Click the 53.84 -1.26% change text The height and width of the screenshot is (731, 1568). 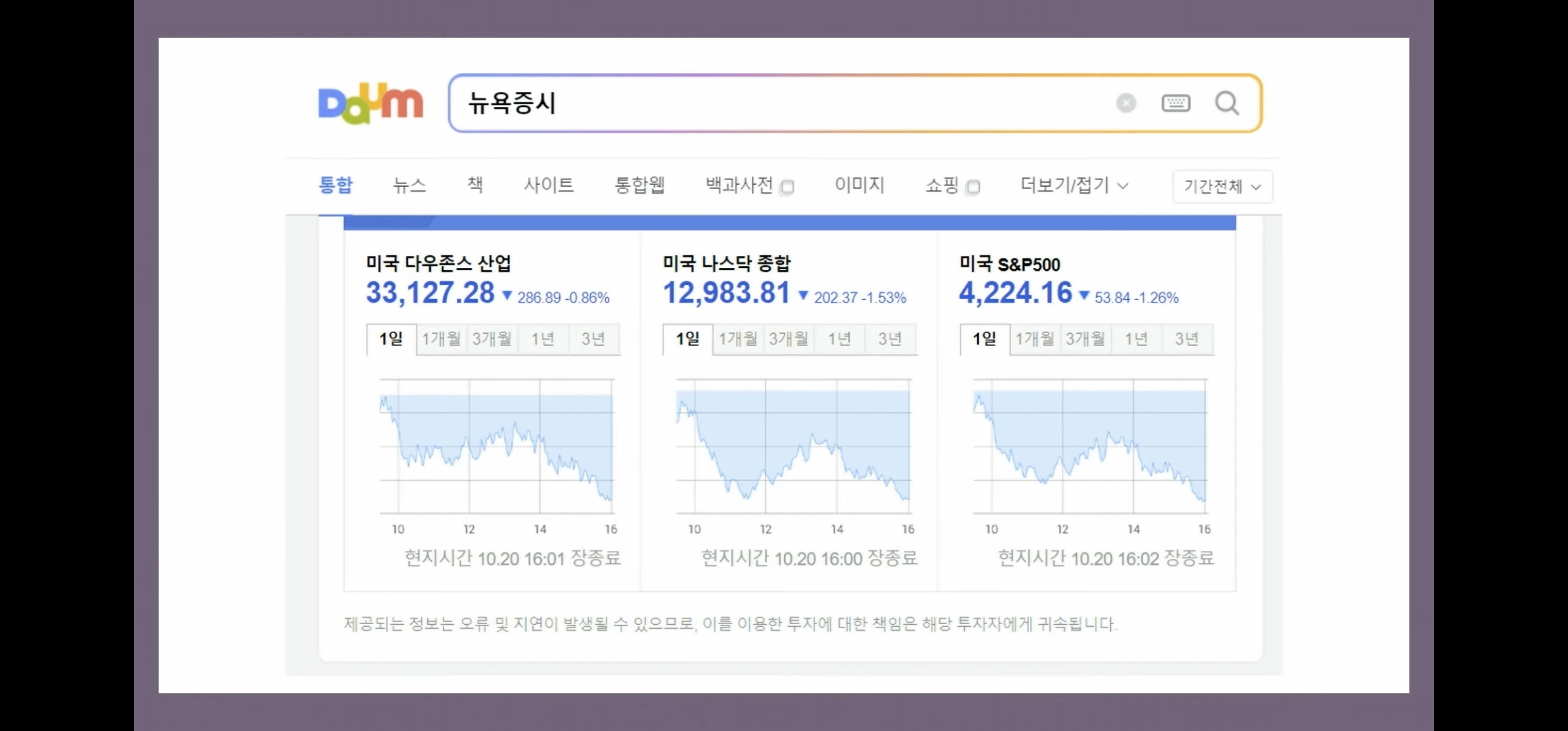pyautogui.click(x=1137, y=298)
